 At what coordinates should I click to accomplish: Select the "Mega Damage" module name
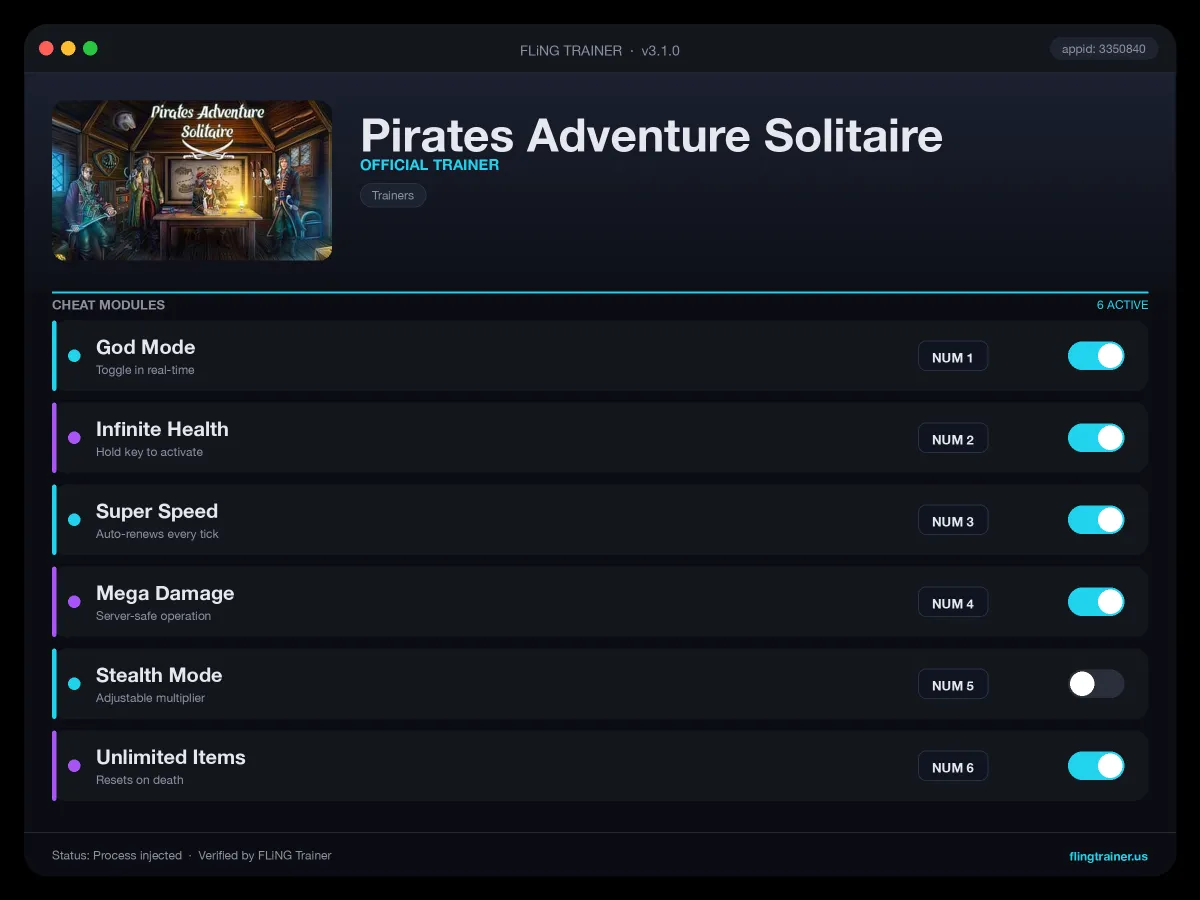click(x=165, y=593)
